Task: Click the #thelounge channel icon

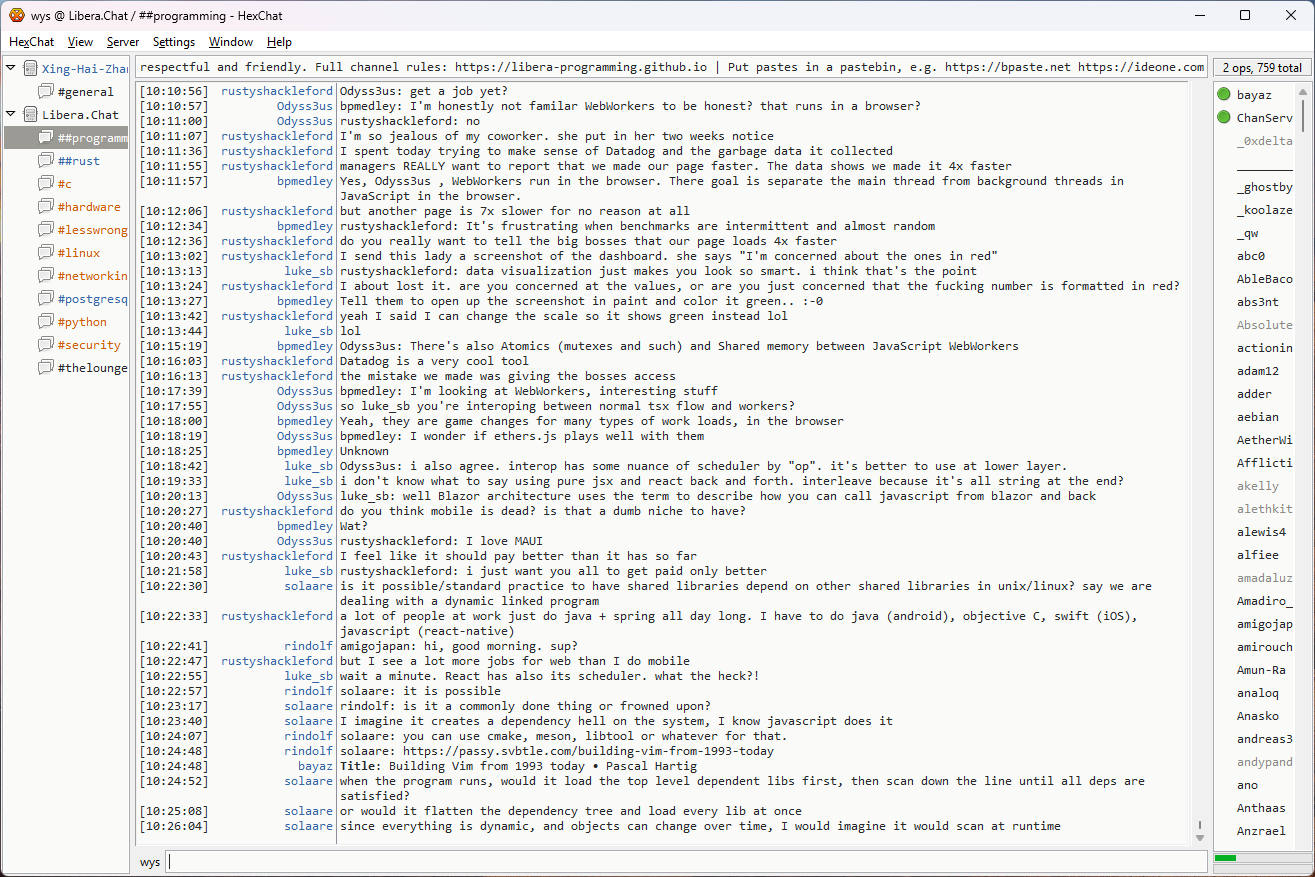Action: pos(46,368)
